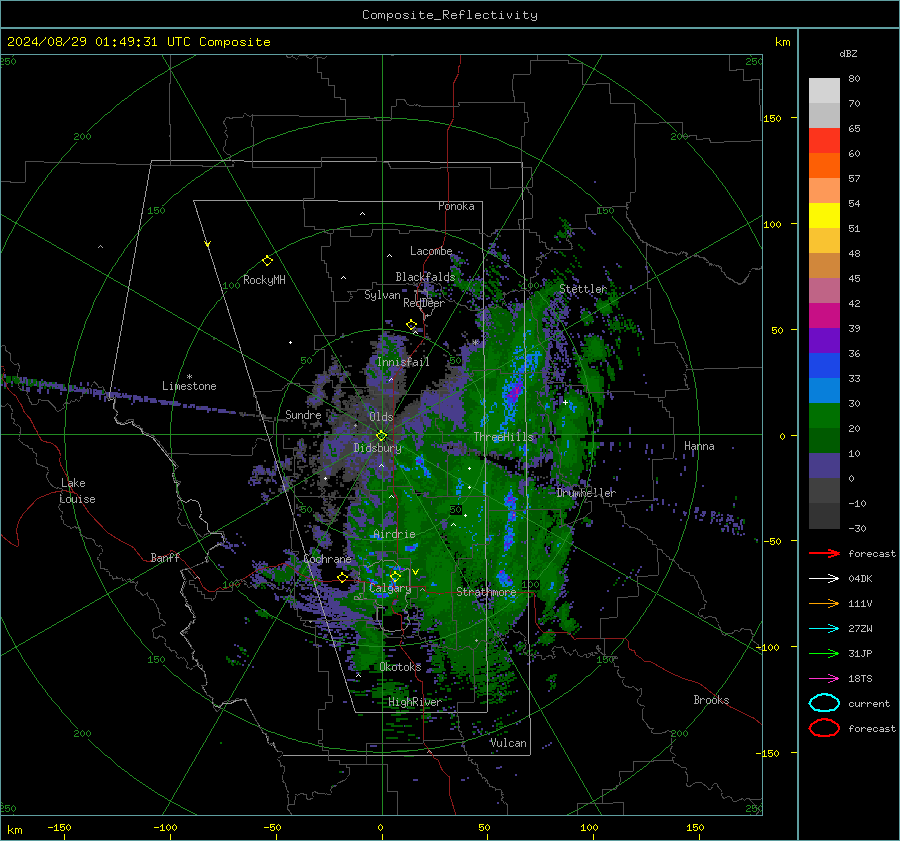Click the green 31JP arrow icon

pyautogui.click(x=824, y=653)
